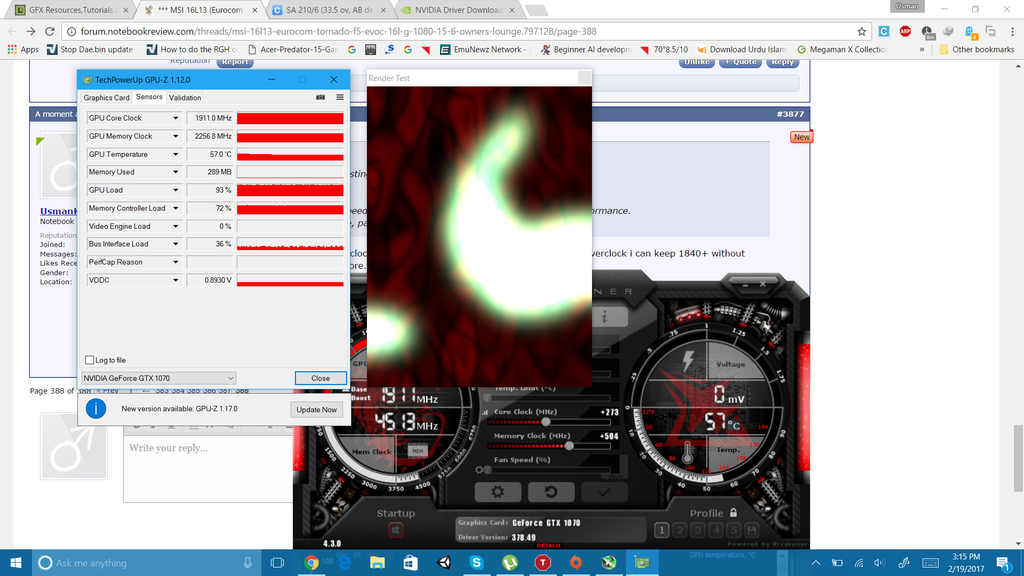
Task: Expand the PerfCap Reason sensor dropdown
Action: coord(175,262)
